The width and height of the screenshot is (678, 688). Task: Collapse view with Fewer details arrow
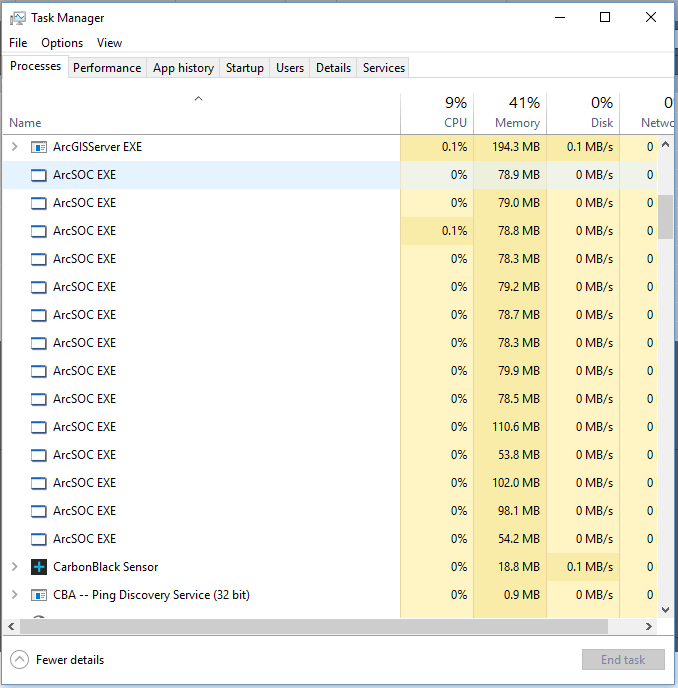[x=19, y=659]
